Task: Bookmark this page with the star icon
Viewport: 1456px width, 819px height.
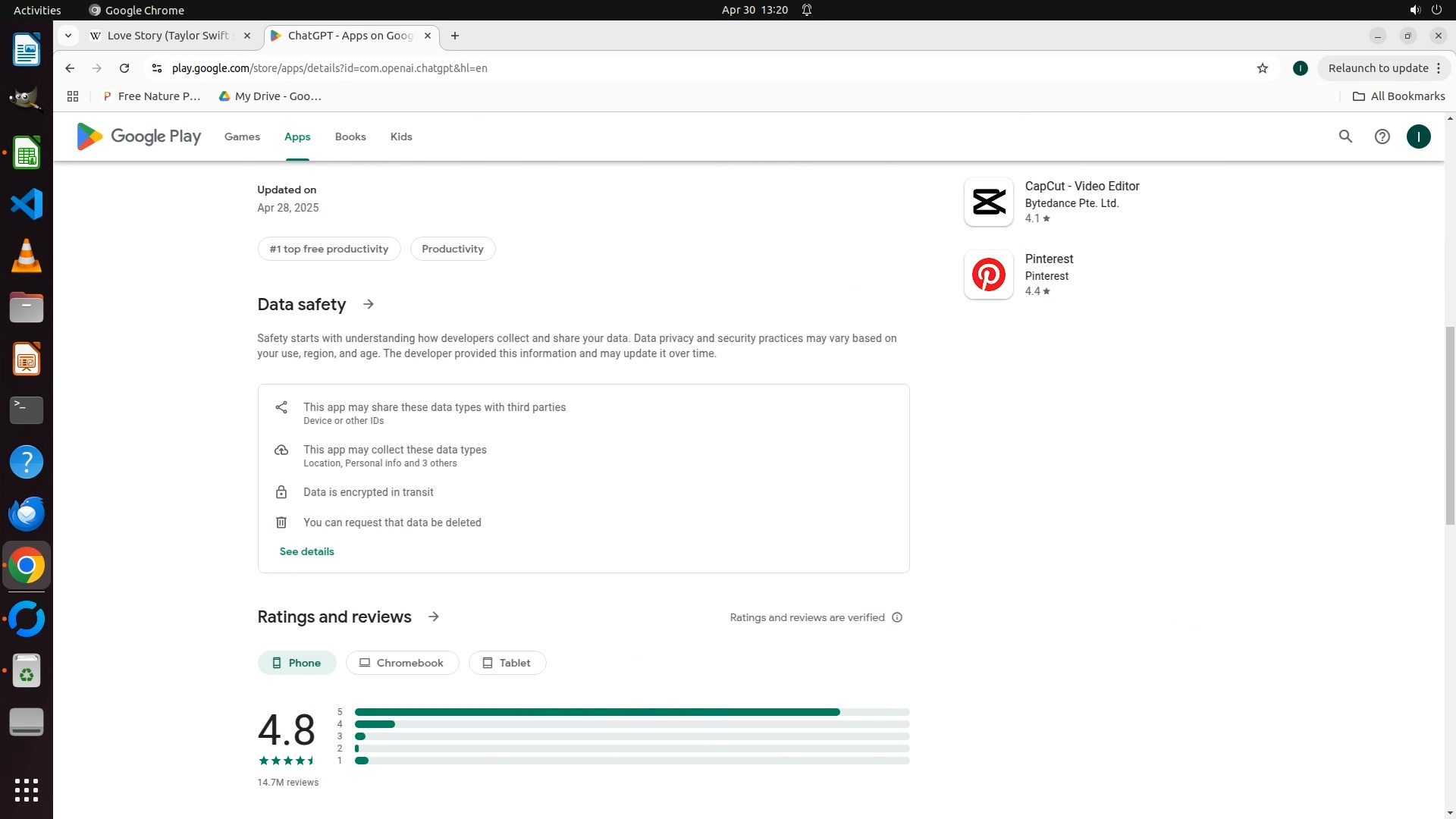Action: [x=1262, y=68]
